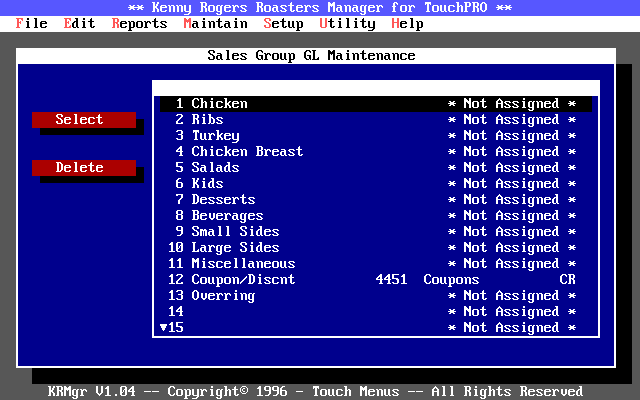Screen dimensions: 640x400
Task: Click the KRMgr V1.04 copyright status line
Action: (316, 391)
